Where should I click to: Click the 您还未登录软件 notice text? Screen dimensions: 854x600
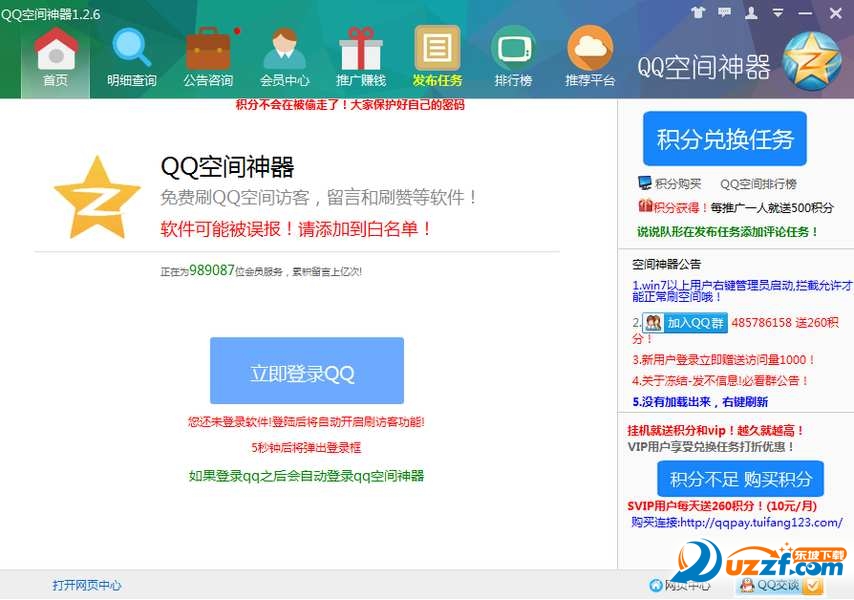306,421
